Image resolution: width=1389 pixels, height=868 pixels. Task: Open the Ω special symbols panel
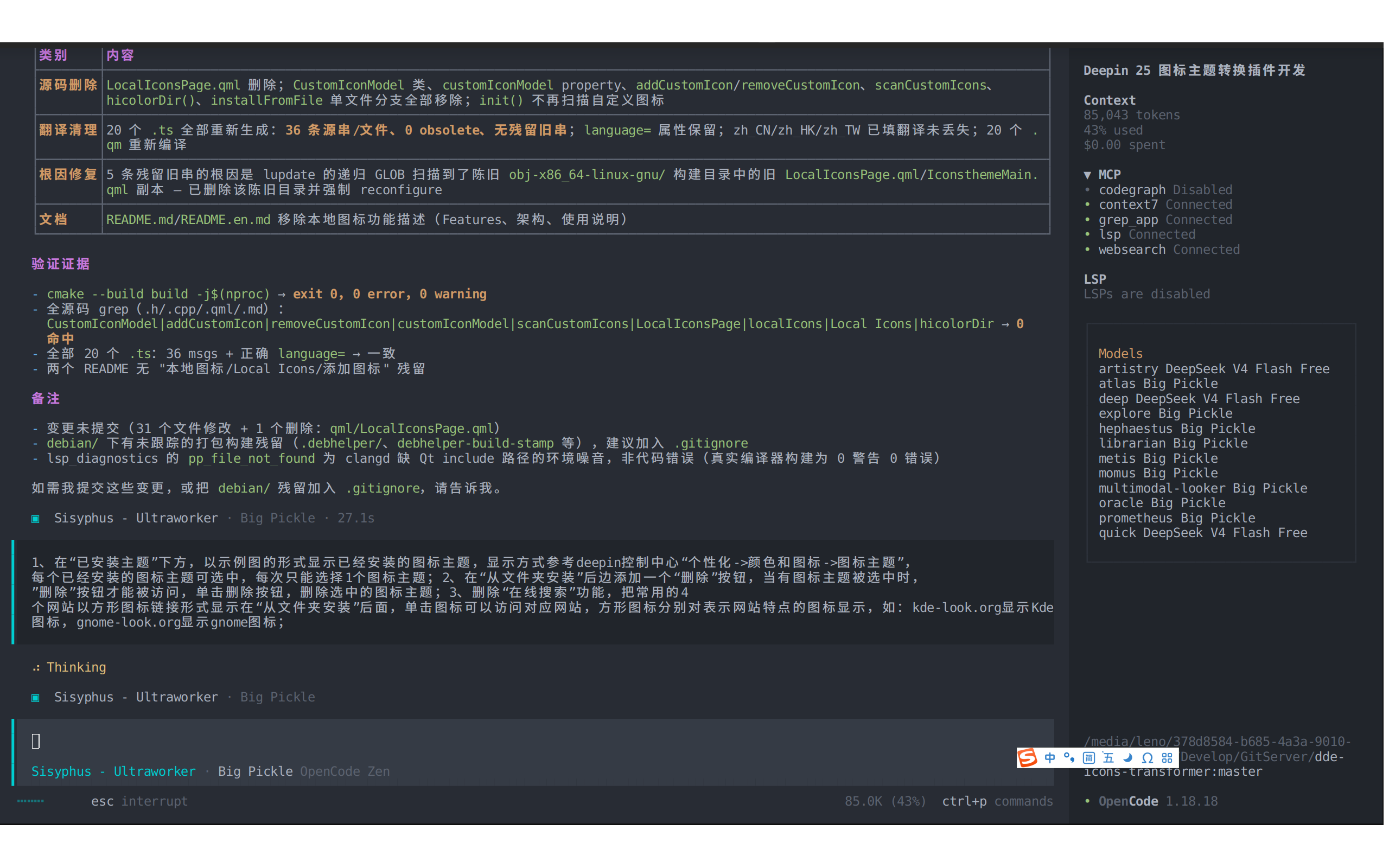coord(1148,758)
